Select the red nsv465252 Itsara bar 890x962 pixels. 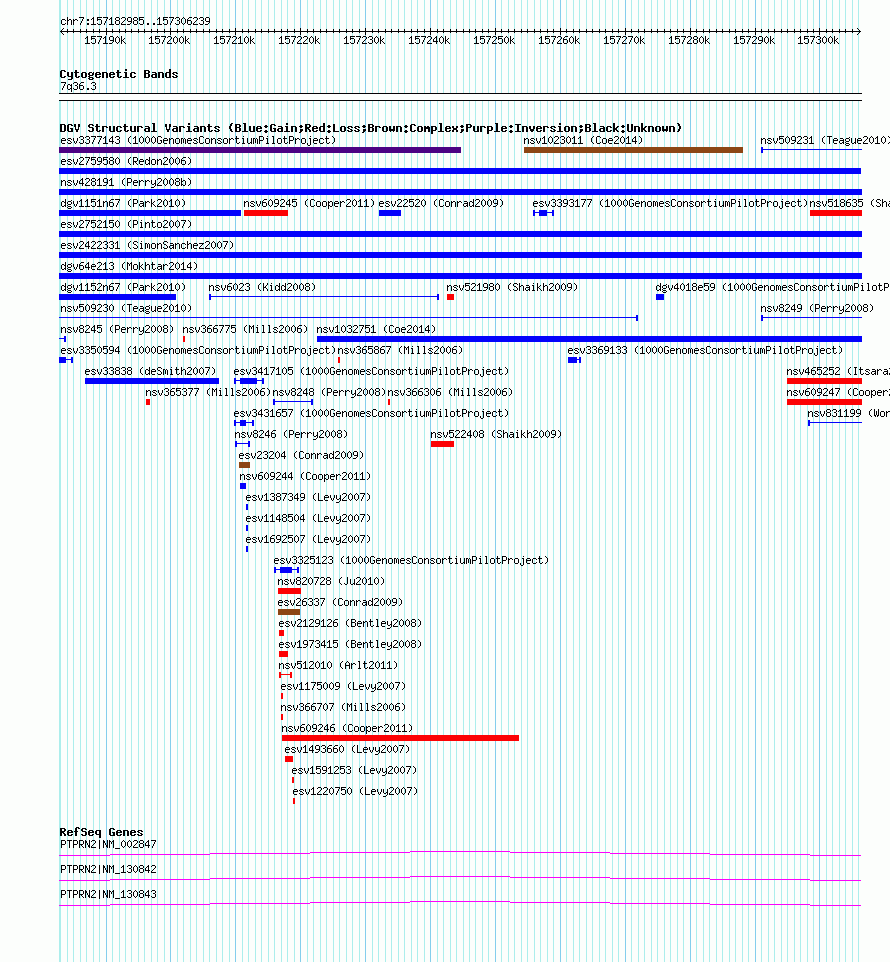click(x=824, y=381)
